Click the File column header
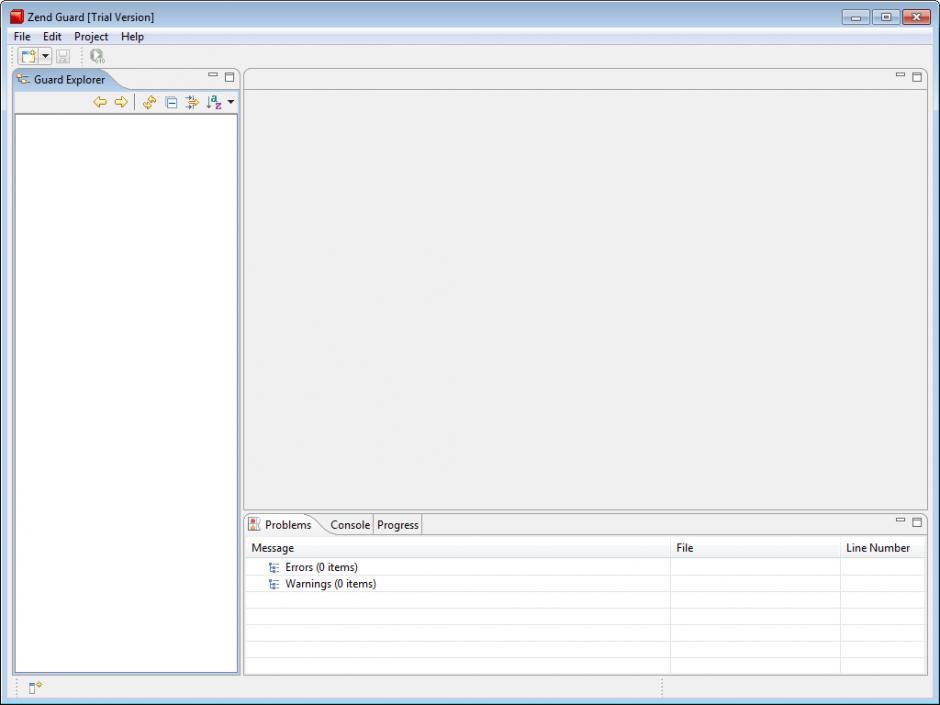The height and width of the screenshot is (705, 940). point(755,548)
